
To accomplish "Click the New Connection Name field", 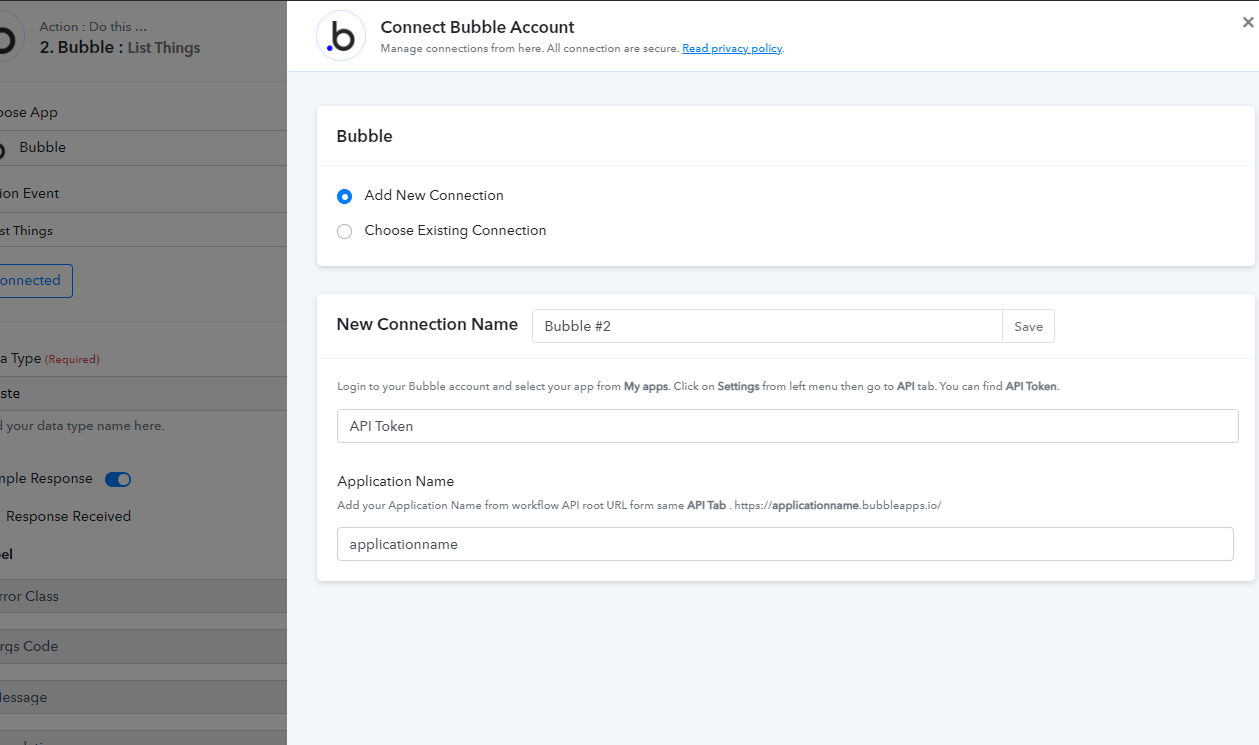I will pyautogui.click(x=767, y=326).
